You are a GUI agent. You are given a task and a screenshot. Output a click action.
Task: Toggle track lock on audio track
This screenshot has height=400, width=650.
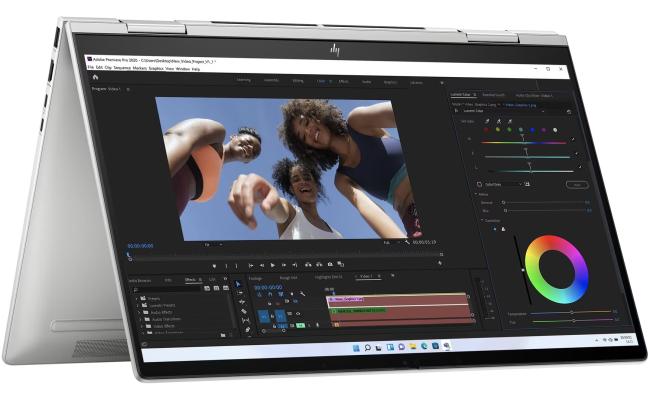(274, 327)
